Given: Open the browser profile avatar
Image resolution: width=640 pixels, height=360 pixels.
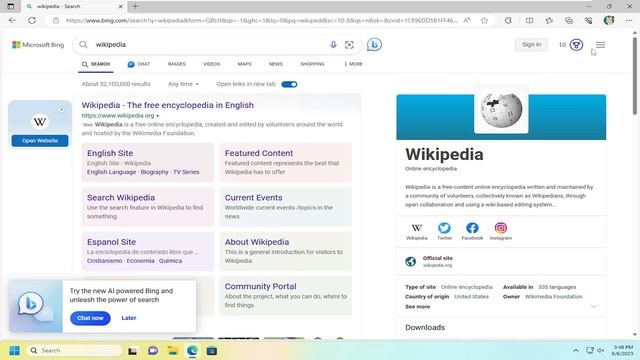Looking at the screenshot, I should (x=609, y=20).
